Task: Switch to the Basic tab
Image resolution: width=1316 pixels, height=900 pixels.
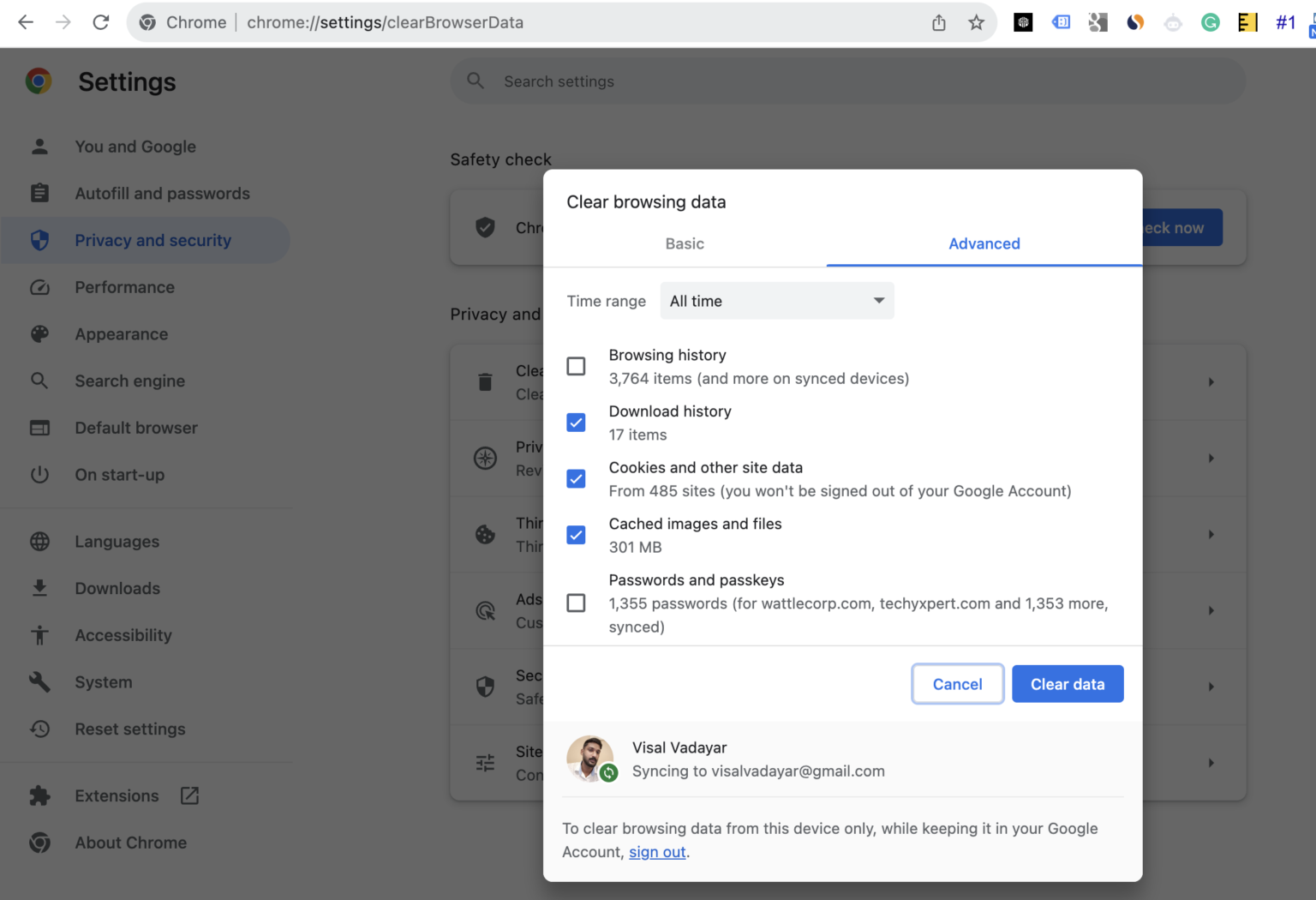Action: pos(684,243)
